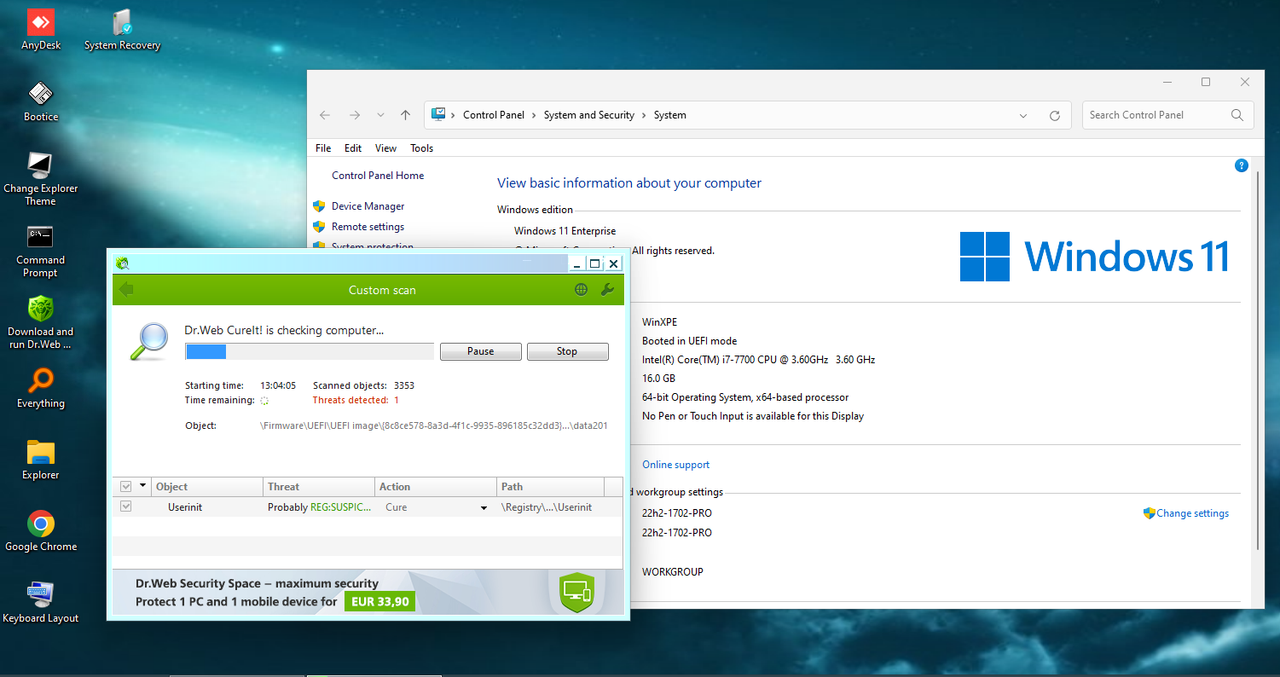Click the Dr.Web scan progress bar
This screenshot has width=1280, height=677.
click(309, 351)
